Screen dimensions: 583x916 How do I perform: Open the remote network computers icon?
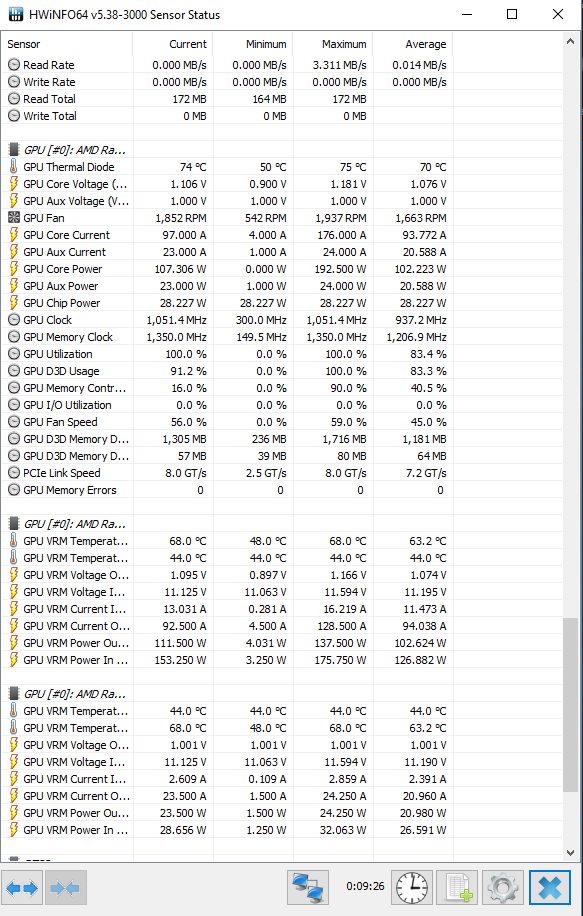coord(307,888)
